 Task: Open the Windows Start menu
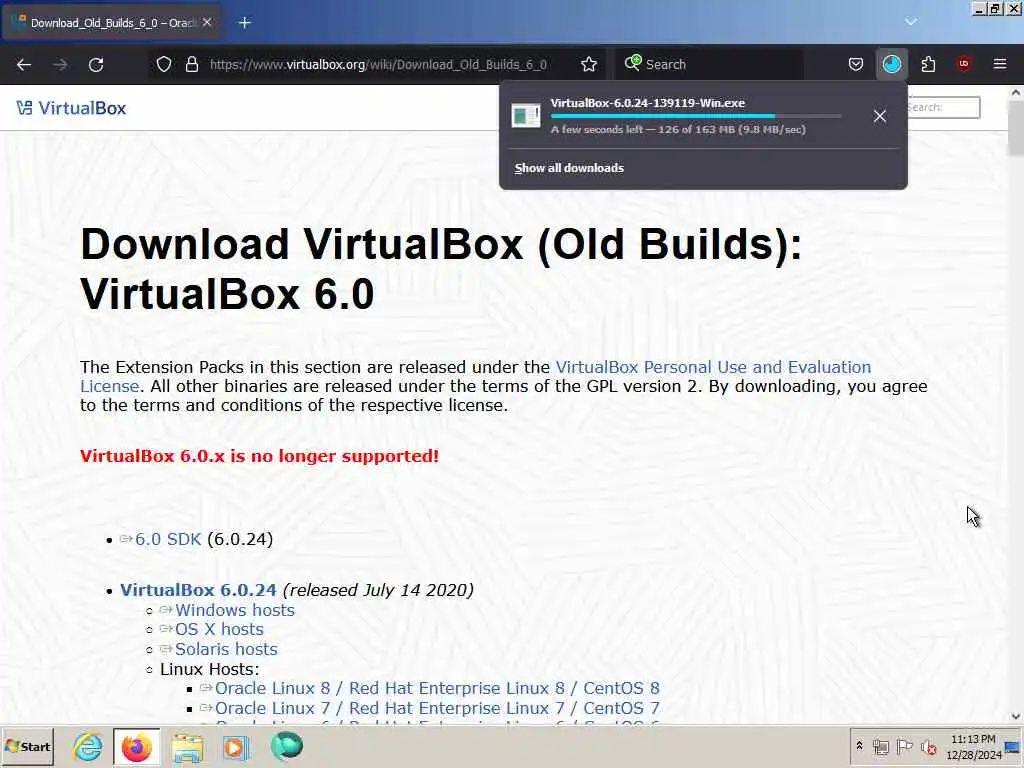[27, 746]
